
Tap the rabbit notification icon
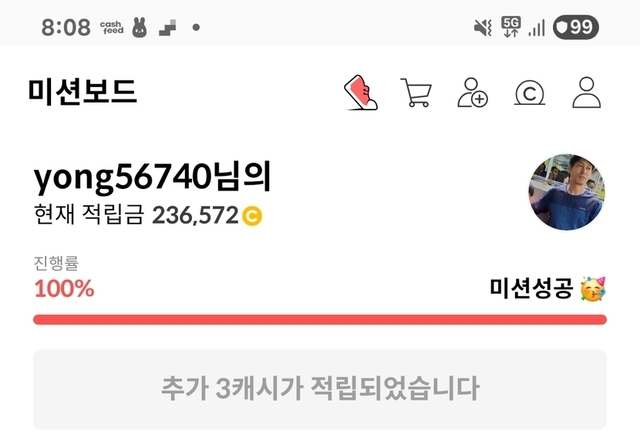(139, 27)
